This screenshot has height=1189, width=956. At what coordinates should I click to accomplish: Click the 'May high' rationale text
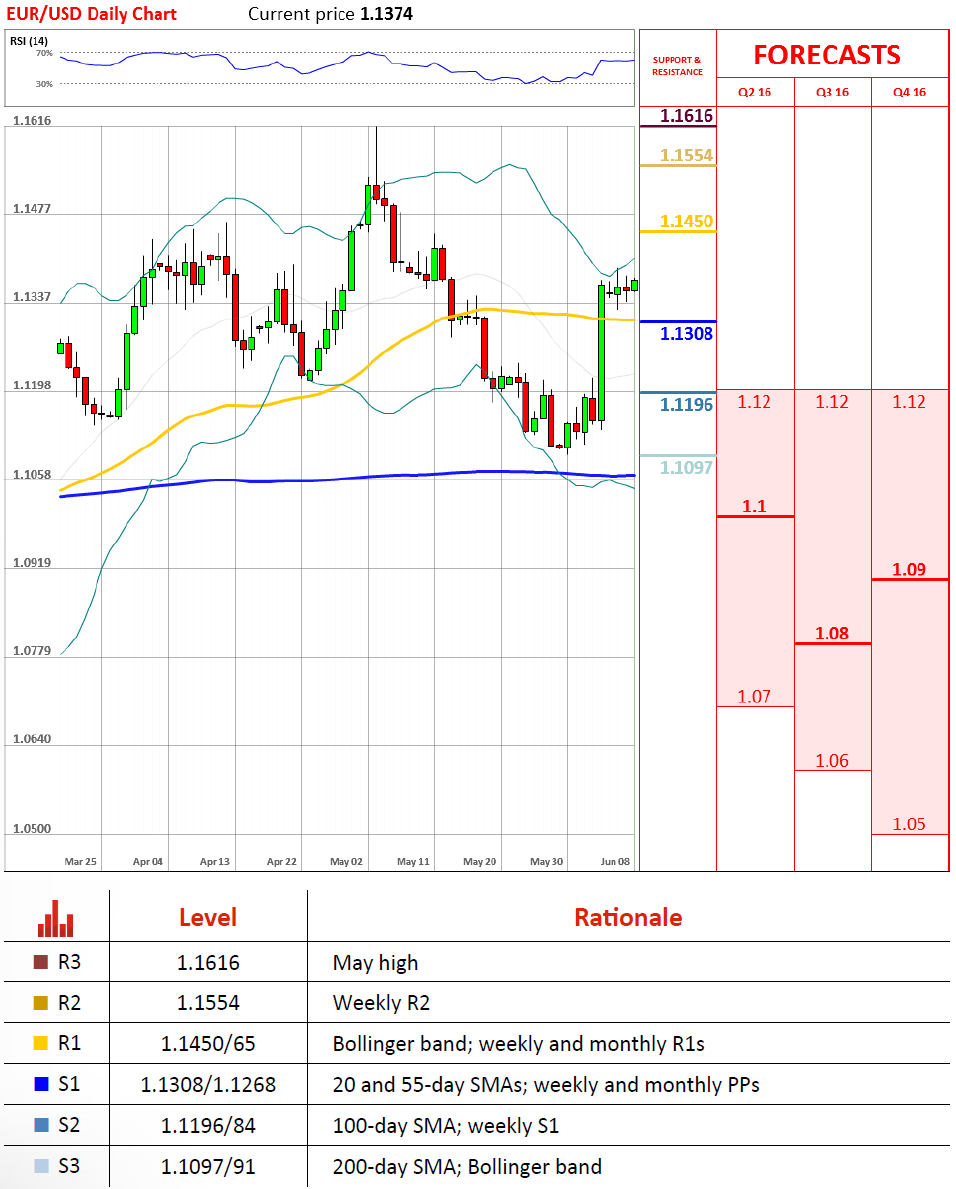(x=375, y=963)
